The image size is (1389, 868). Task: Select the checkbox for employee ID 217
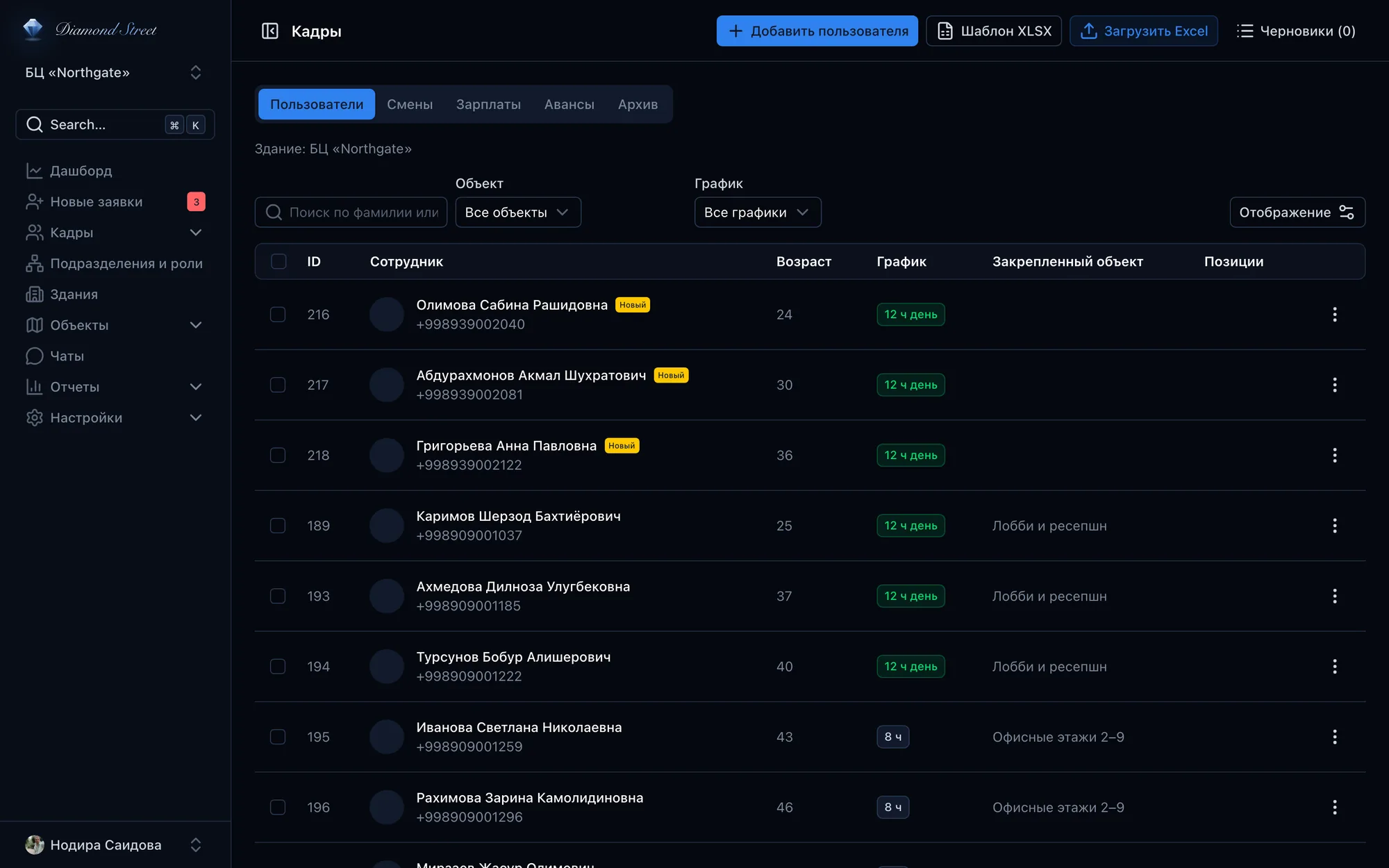pyautogui.click(x=278, y=385)
